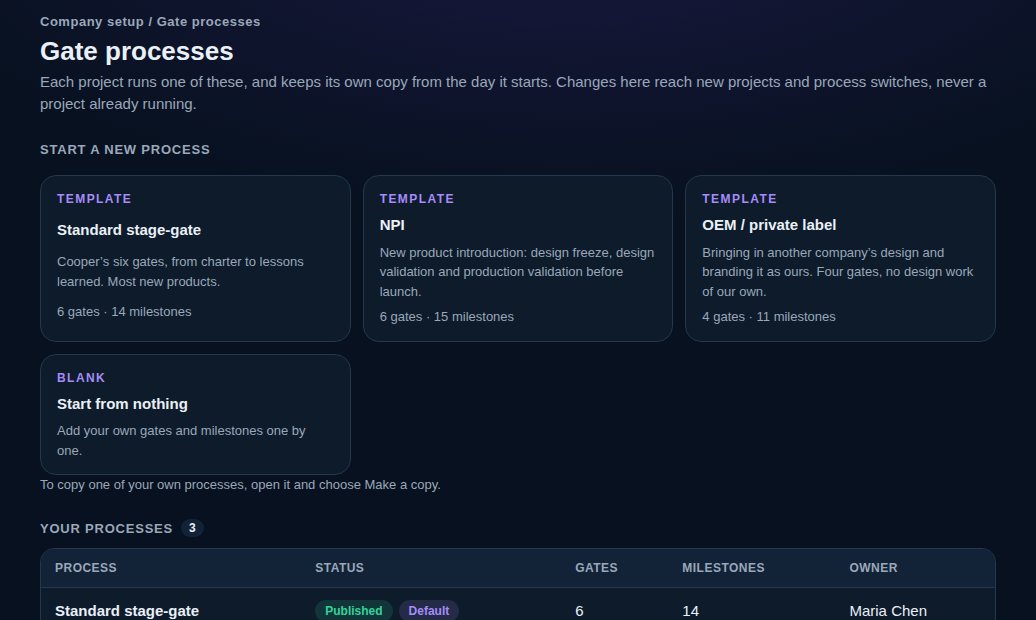Click the STATUS column header
The width and height of the screenshot is (1036, 620).
coord(340,568)
